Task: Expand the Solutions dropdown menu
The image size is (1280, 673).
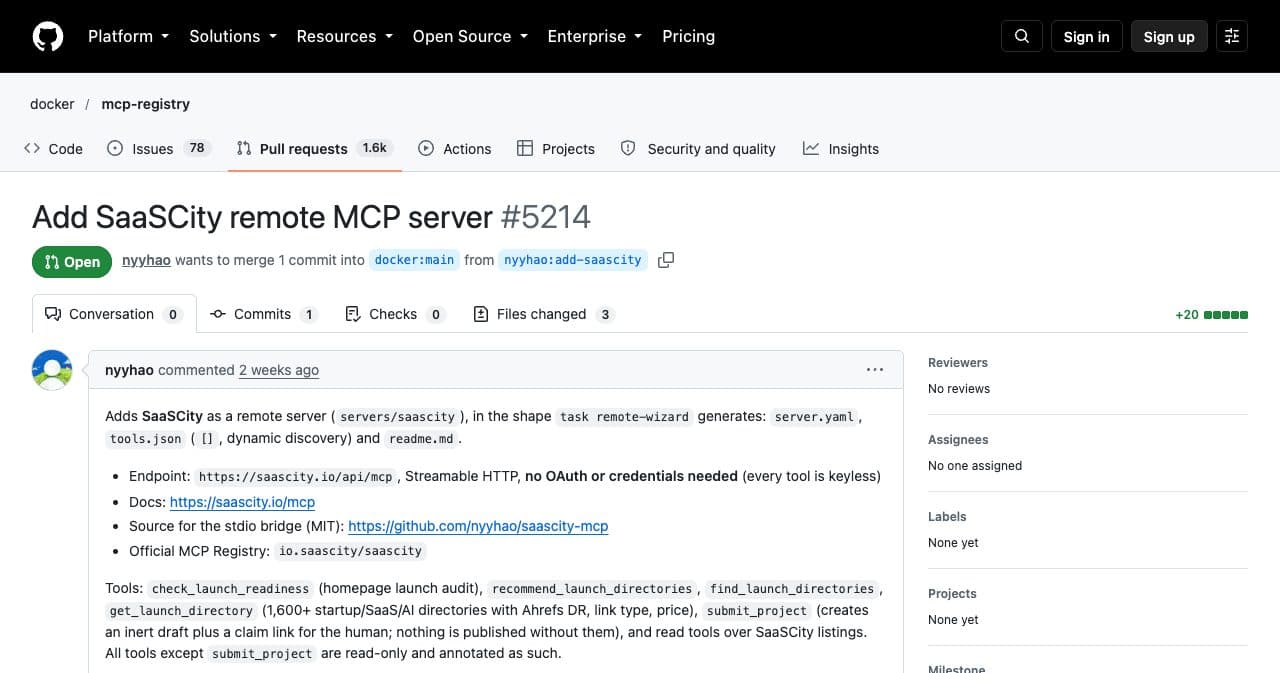Action: [232, 36]
